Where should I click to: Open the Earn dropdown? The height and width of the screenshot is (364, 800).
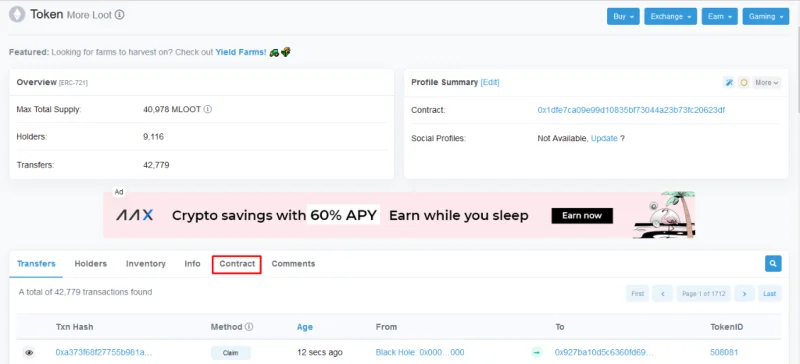[x=719, y=16]
